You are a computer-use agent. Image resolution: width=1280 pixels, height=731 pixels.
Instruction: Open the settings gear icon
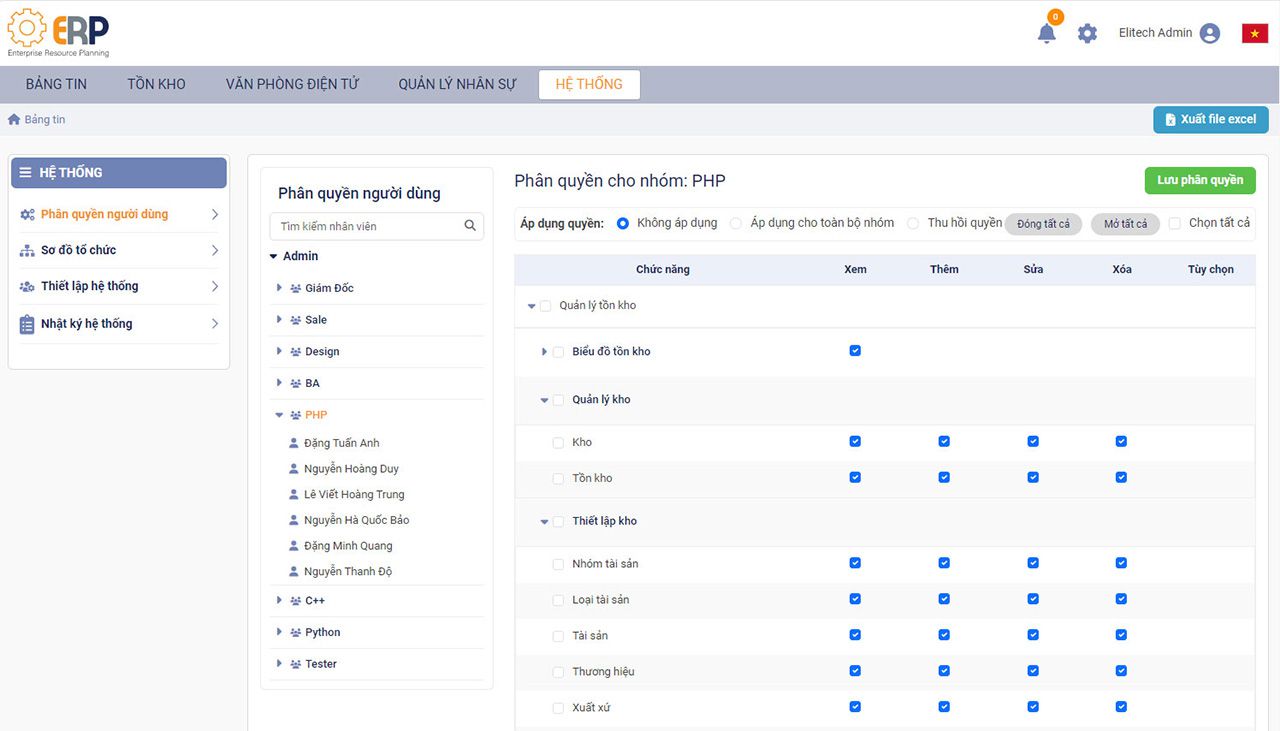point(1087,33)
